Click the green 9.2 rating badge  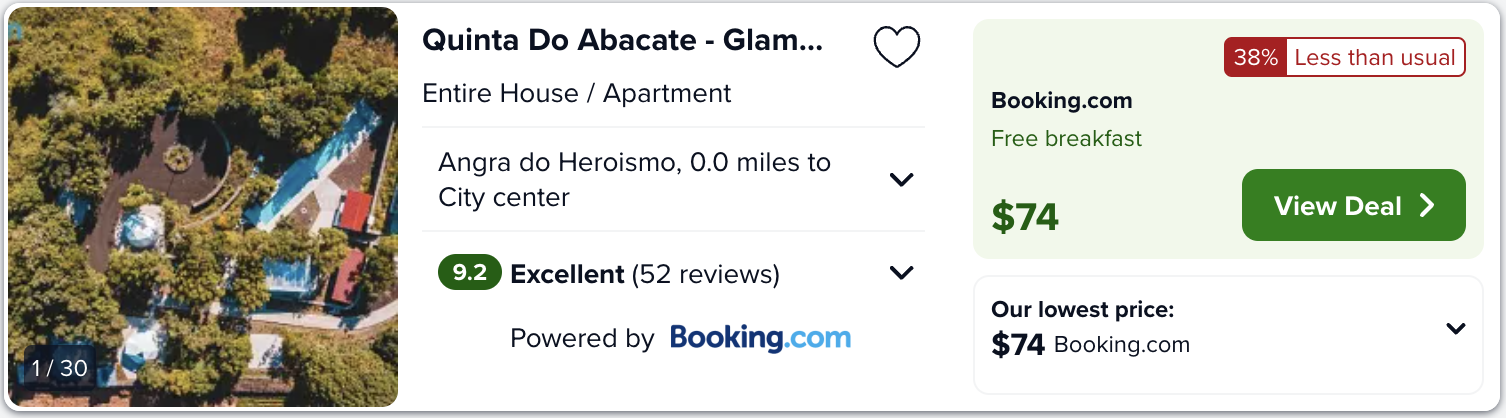470,273
